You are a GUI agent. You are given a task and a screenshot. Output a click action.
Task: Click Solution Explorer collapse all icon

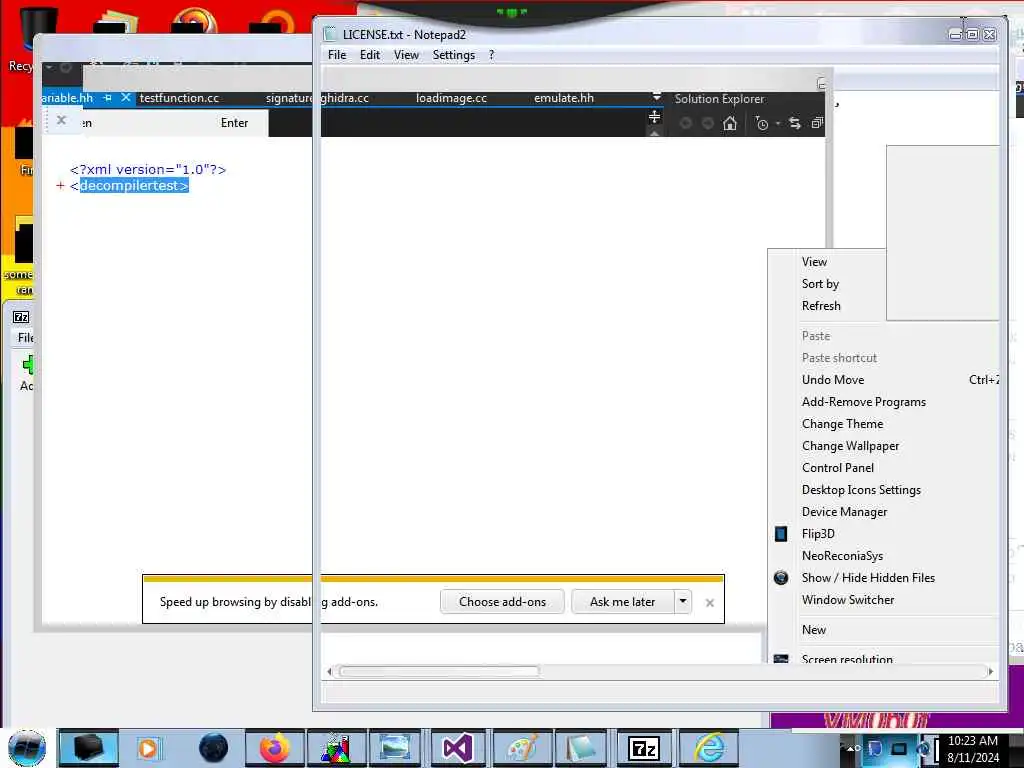817,123
